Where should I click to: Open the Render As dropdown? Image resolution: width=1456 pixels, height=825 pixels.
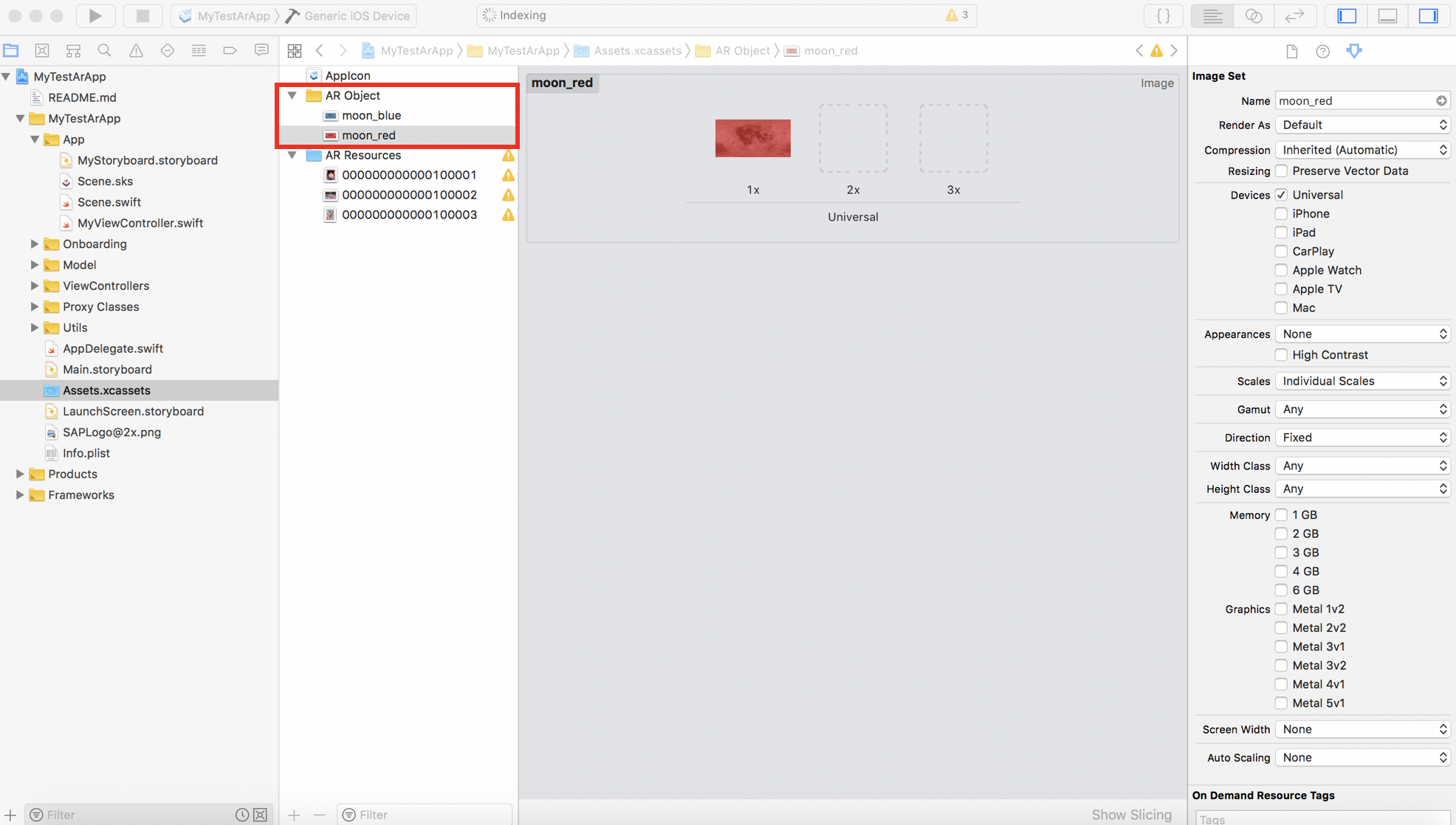click(1363, 125)
